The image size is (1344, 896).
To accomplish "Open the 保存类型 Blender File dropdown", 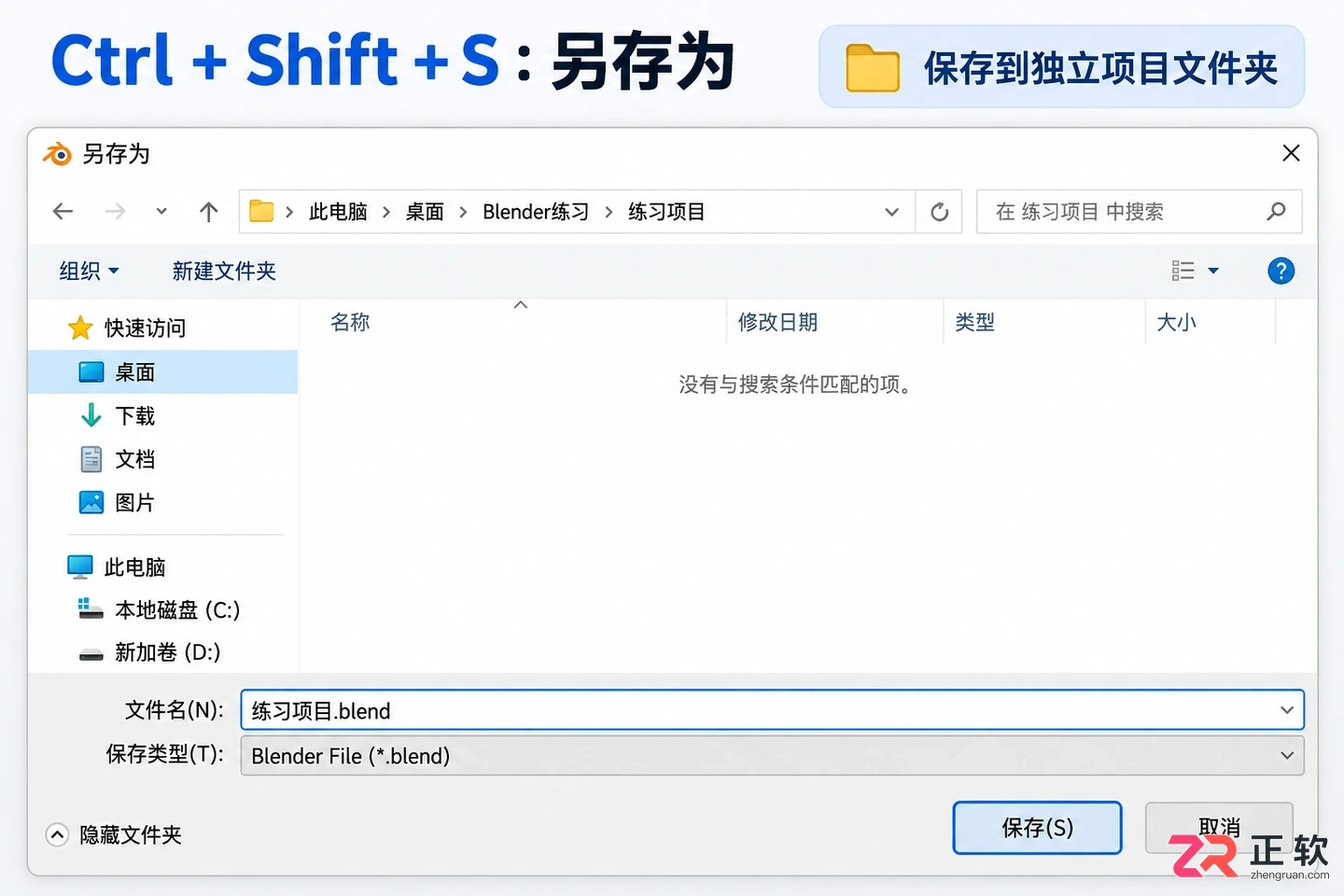I will (x=772, y=755).
